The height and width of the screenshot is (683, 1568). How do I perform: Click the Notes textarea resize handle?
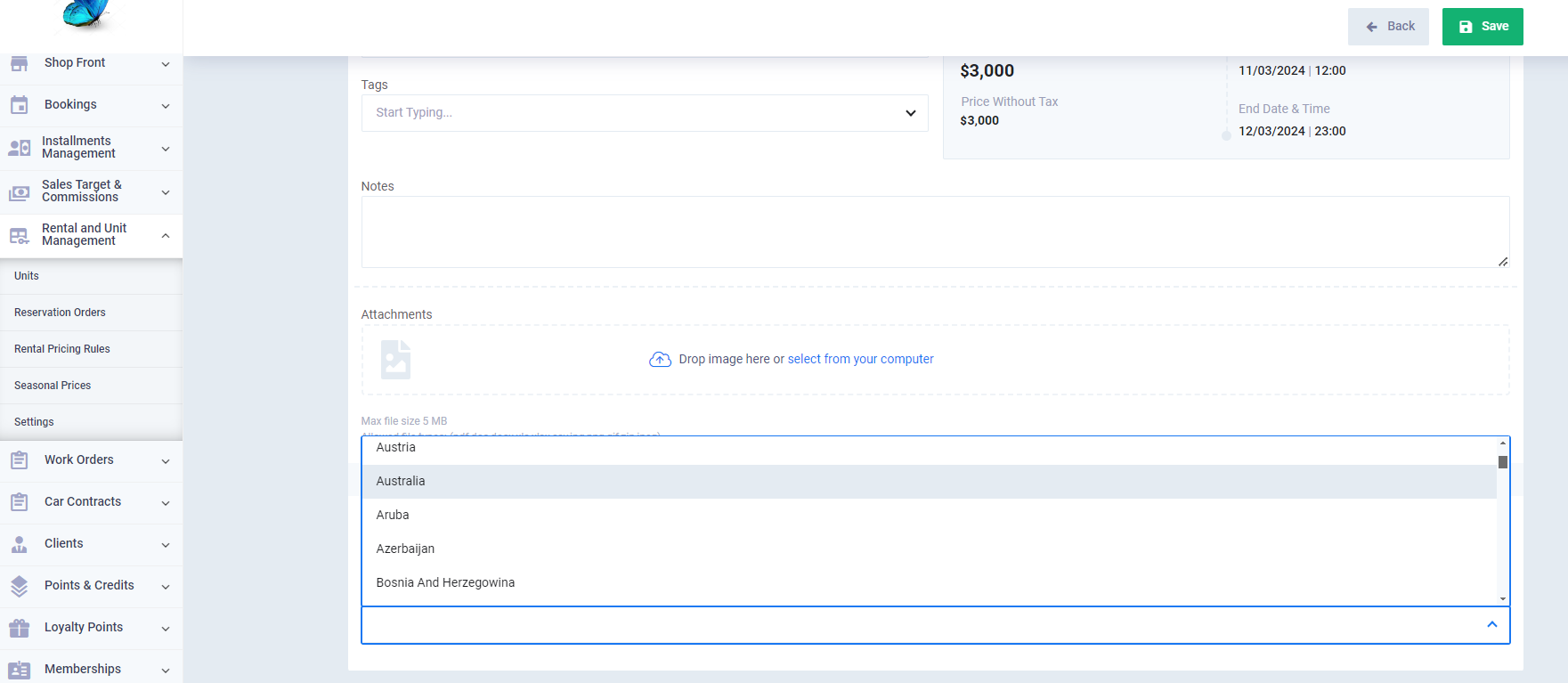coord(1503,261)
